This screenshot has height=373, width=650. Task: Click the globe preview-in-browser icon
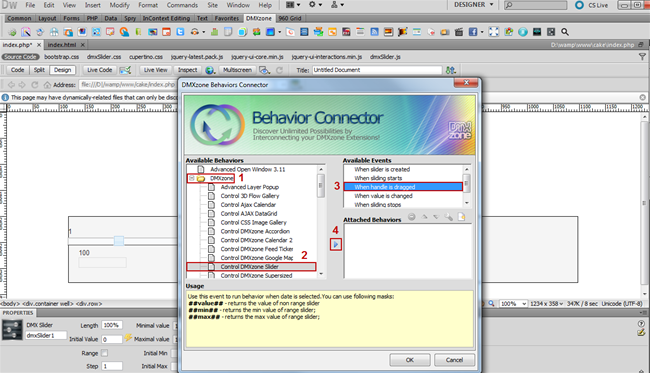[210, 70]
